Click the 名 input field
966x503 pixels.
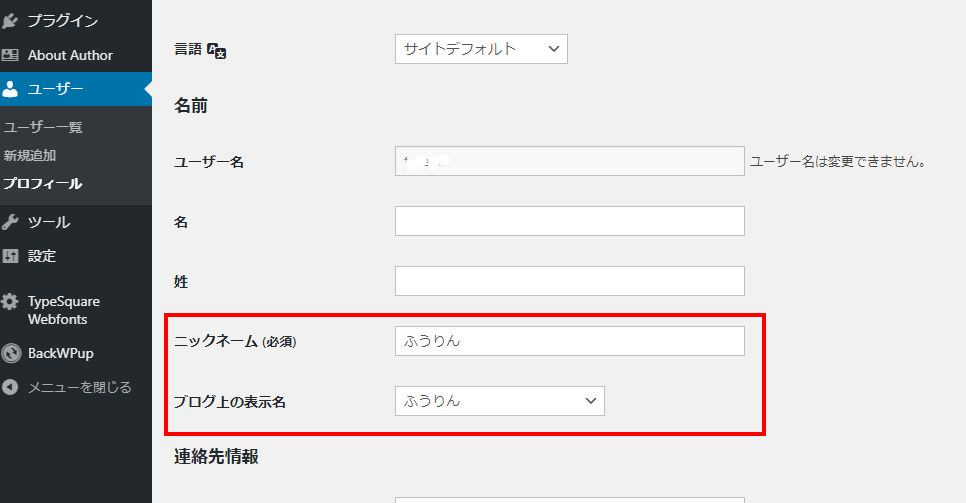(x=570, y=221)
